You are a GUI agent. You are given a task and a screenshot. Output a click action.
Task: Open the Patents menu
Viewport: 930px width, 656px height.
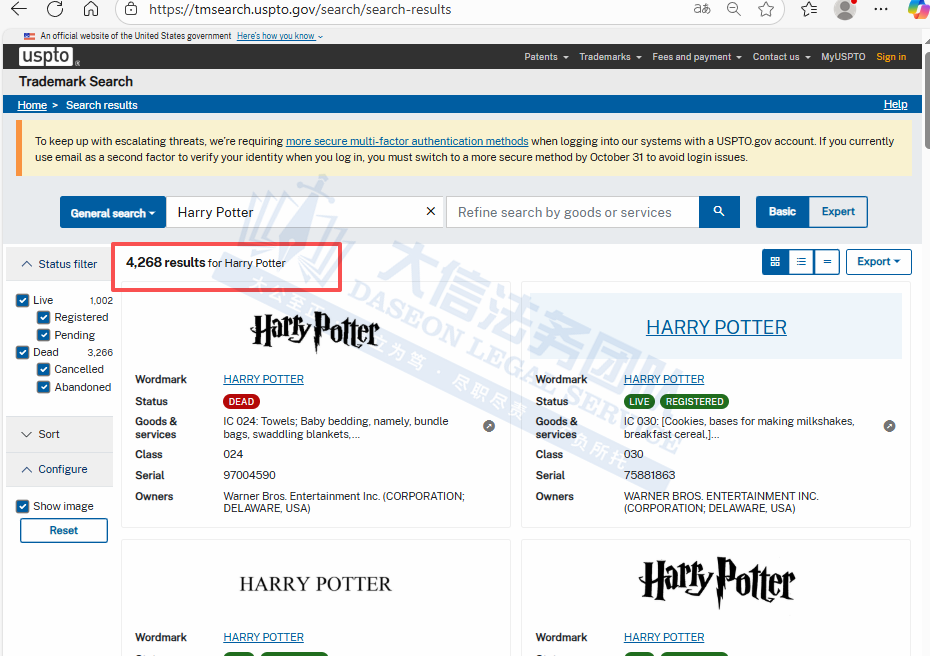pyautogui.click(x=546, y=57)
